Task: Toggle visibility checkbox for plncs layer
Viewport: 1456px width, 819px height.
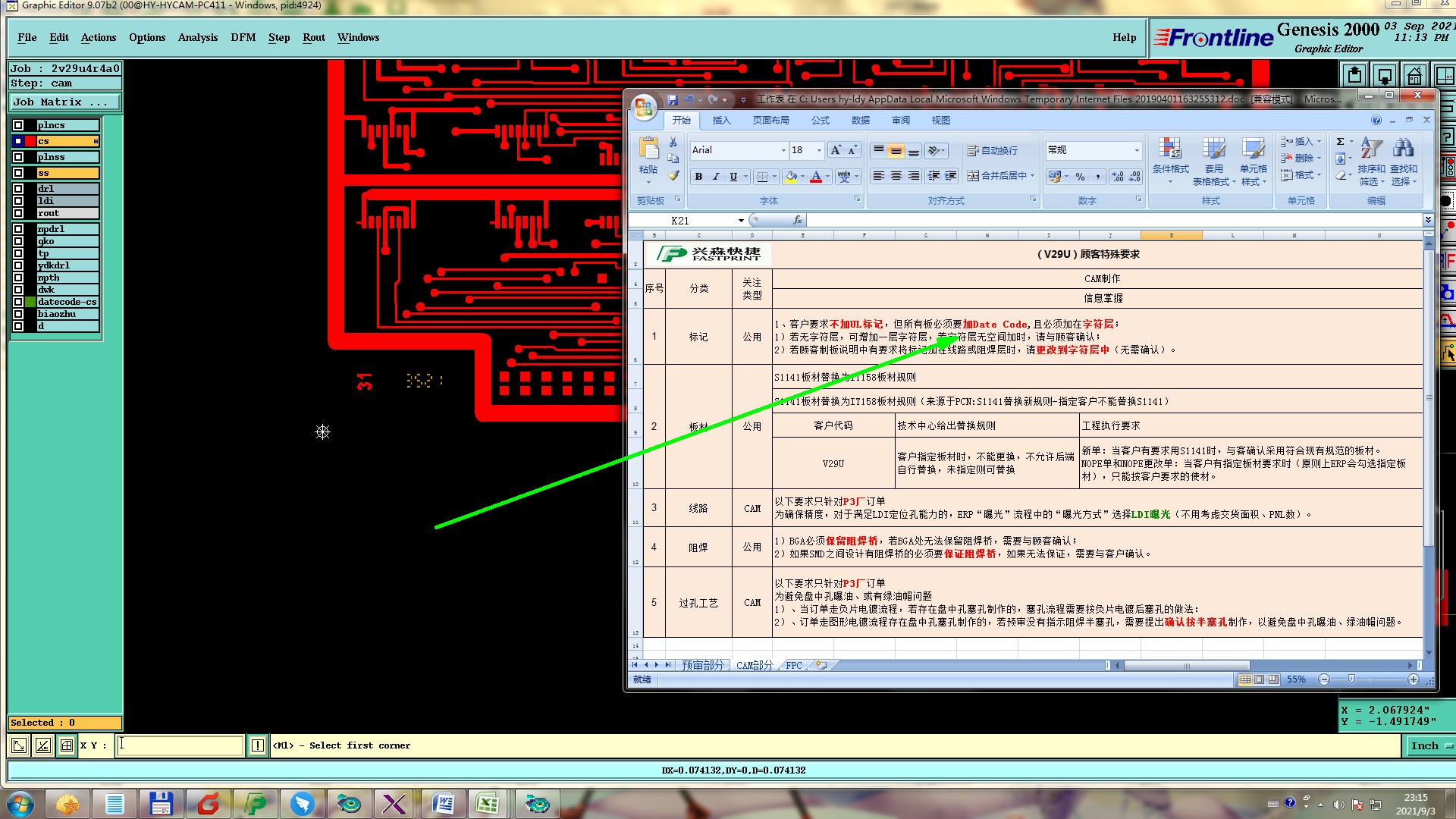Action: point(18,125)
